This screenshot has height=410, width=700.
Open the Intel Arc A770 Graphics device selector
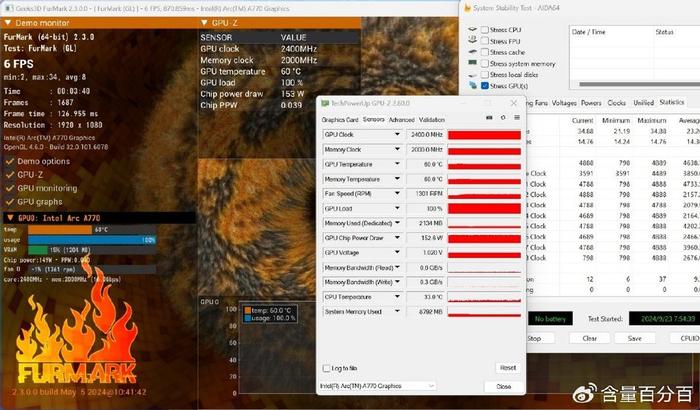[377, 386]
